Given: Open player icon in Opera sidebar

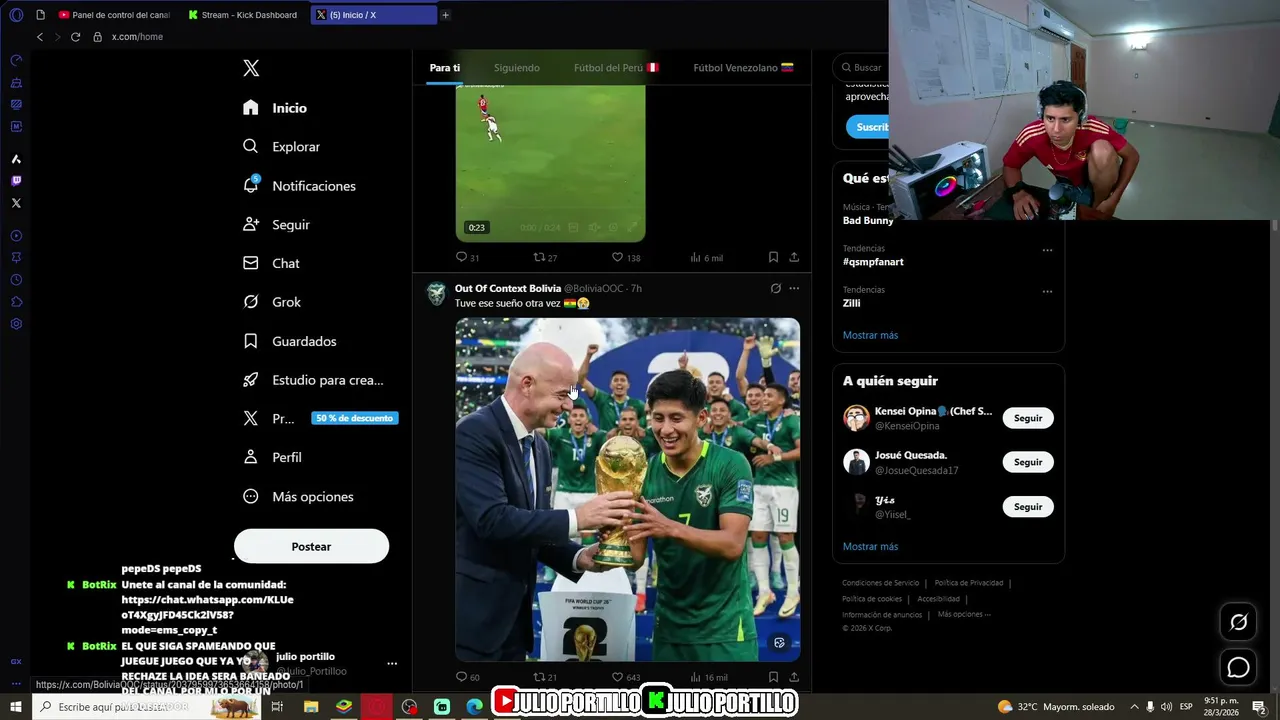Looking at the screenshot, I should 16,236.
